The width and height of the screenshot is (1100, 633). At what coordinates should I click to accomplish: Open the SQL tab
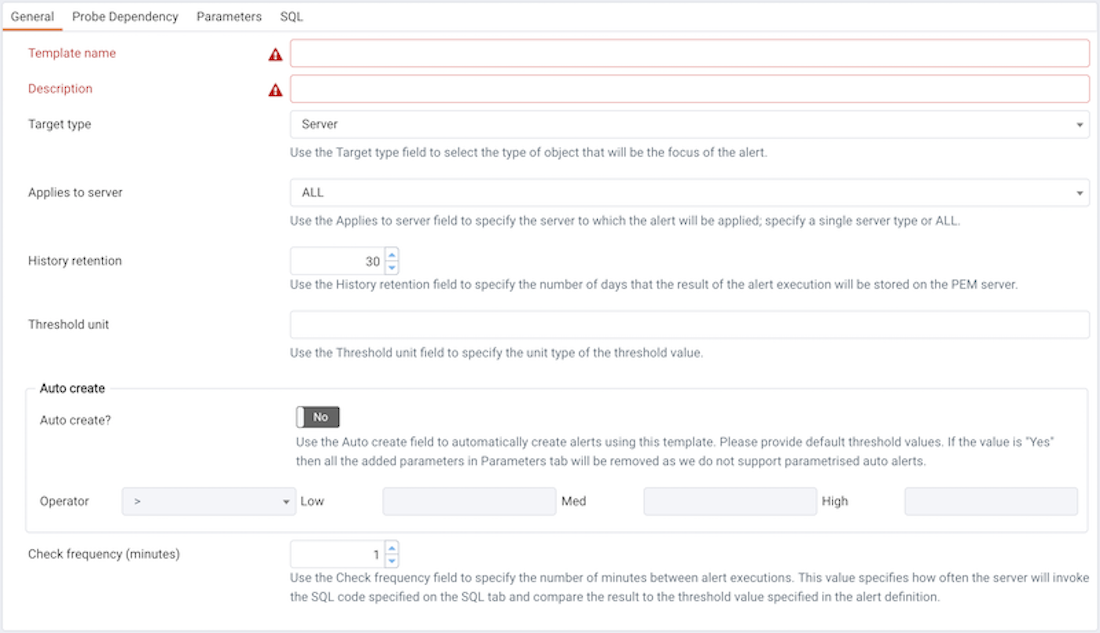click(292, 16)
